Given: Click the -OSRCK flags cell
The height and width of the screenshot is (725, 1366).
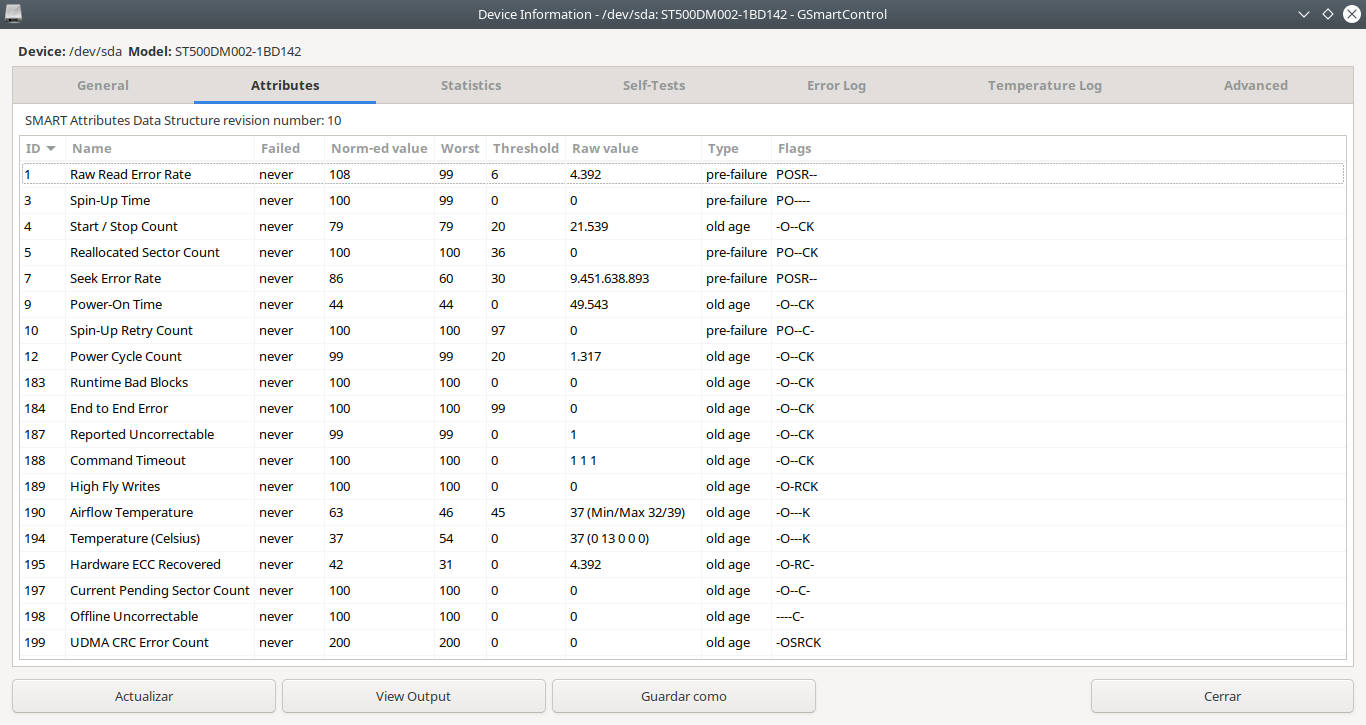Looking at the screenshot, I should pos(798,642).
